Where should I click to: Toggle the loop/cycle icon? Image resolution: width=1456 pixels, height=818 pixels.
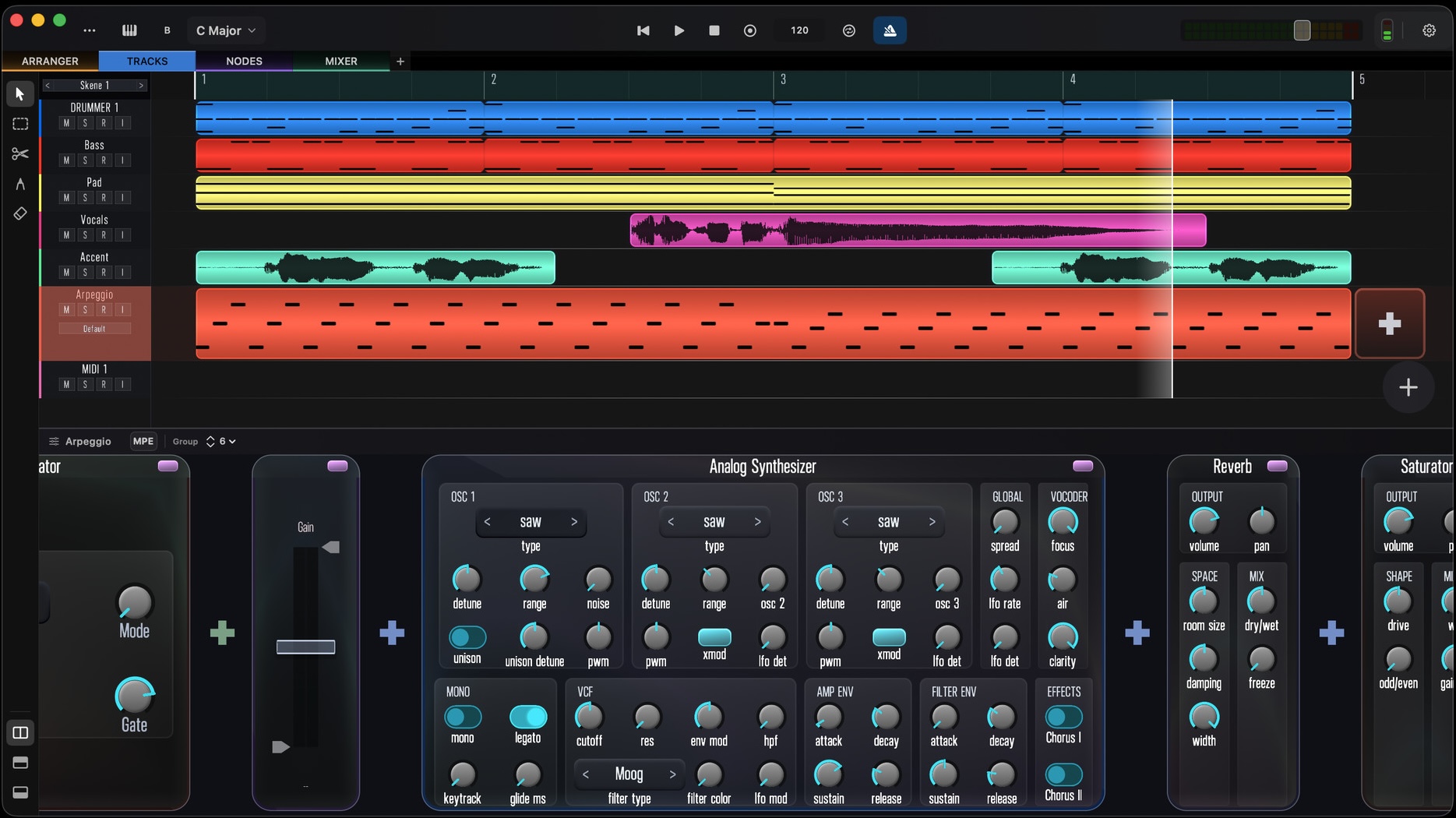(849, 30)
